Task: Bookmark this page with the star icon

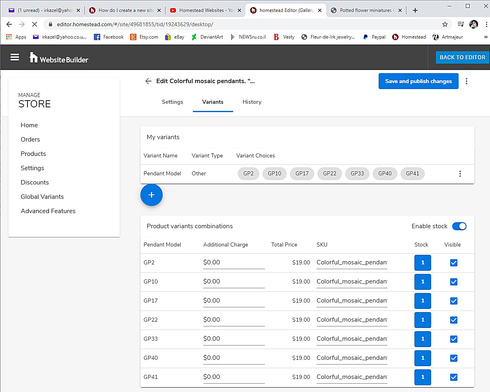Action: point(445,24)
